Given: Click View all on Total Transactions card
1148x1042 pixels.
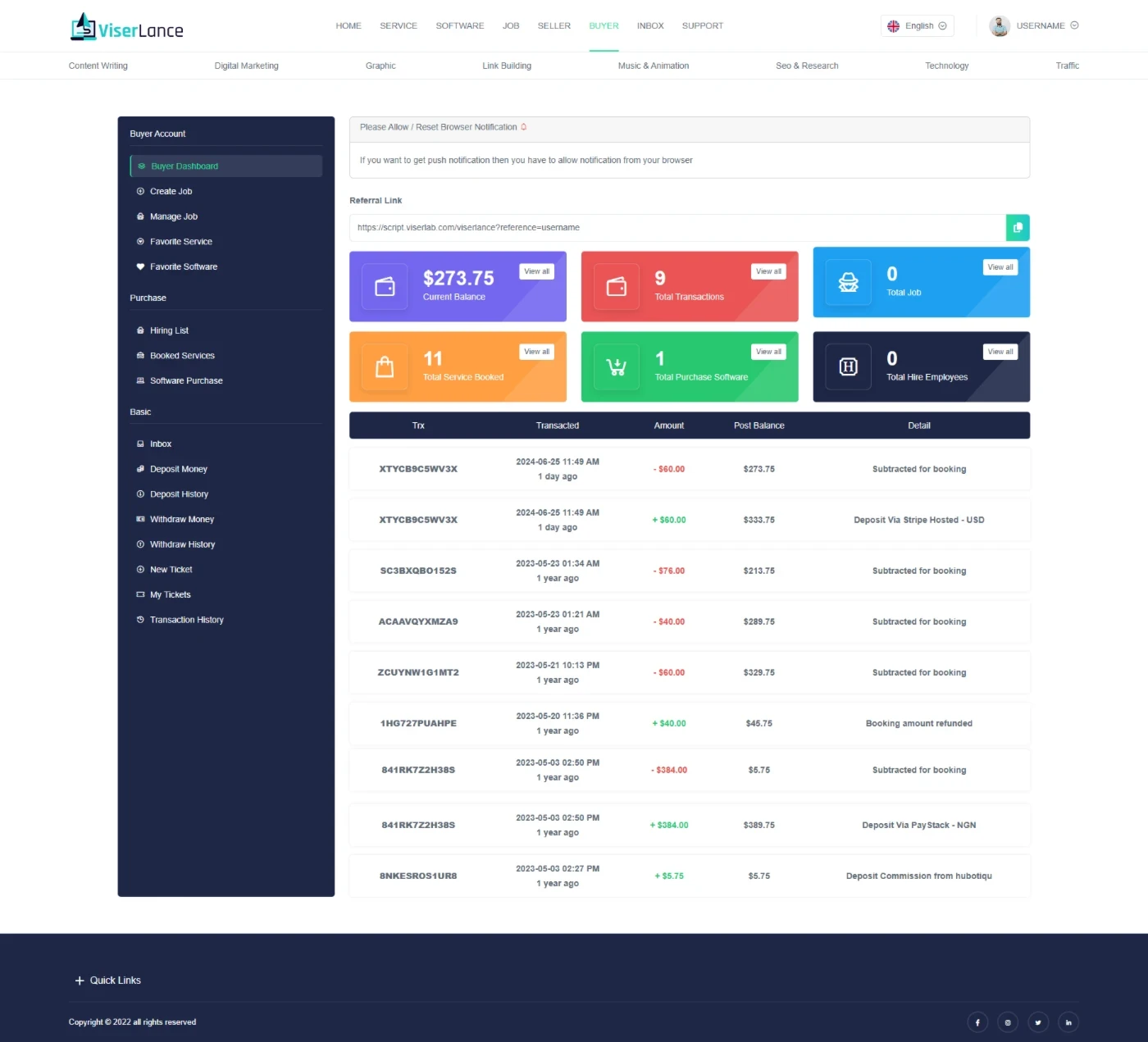Looking at the screenshot, I should coord(768,271).
